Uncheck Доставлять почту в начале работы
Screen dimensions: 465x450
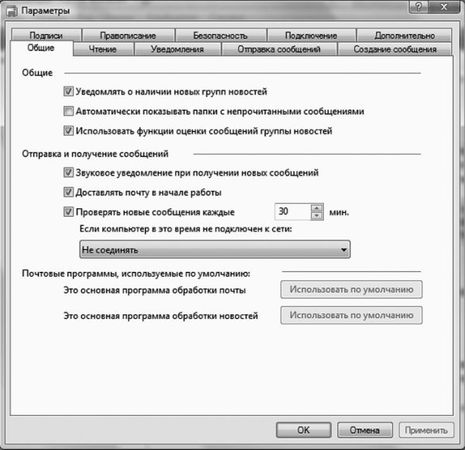(x=68, y=192)
